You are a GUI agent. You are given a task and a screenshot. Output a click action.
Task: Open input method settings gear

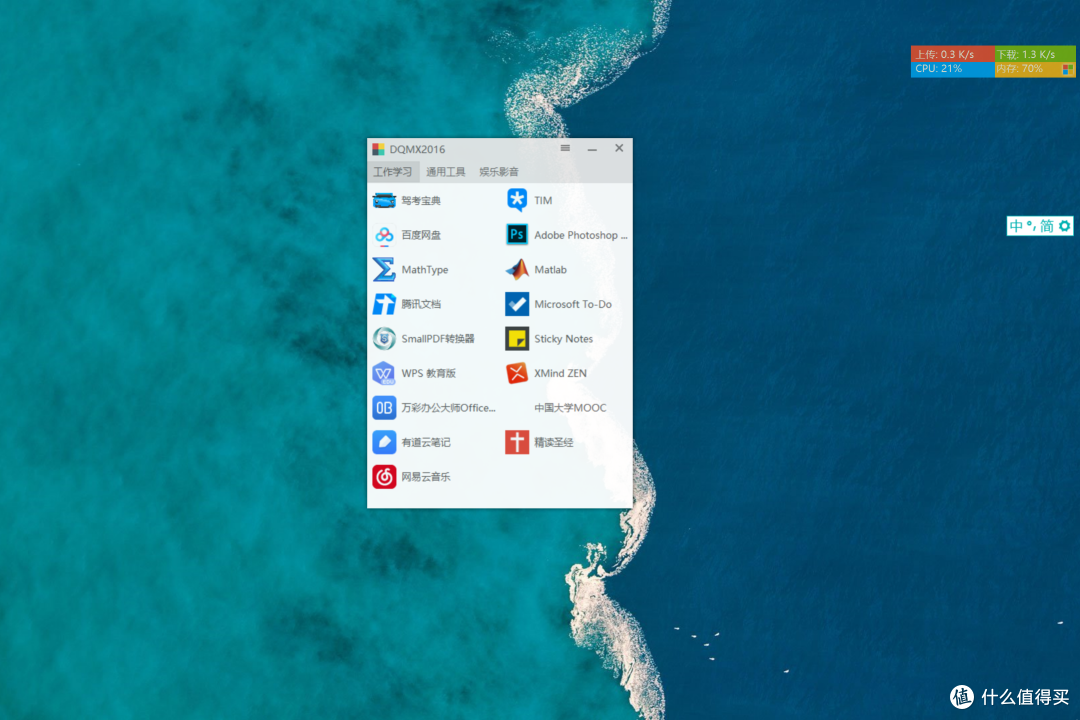(1064, 226)
